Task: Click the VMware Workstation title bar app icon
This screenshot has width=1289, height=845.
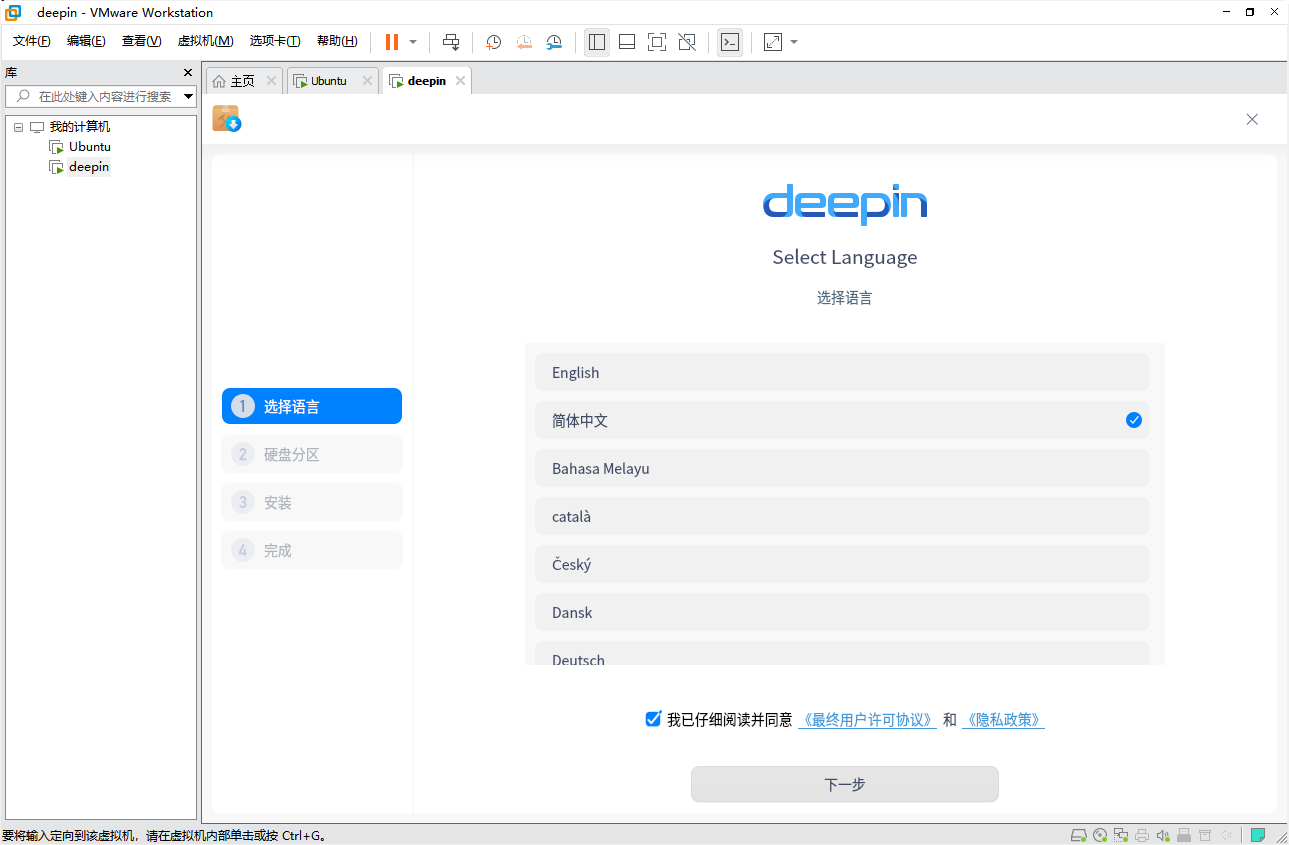Action: click(x=13, y=12)
